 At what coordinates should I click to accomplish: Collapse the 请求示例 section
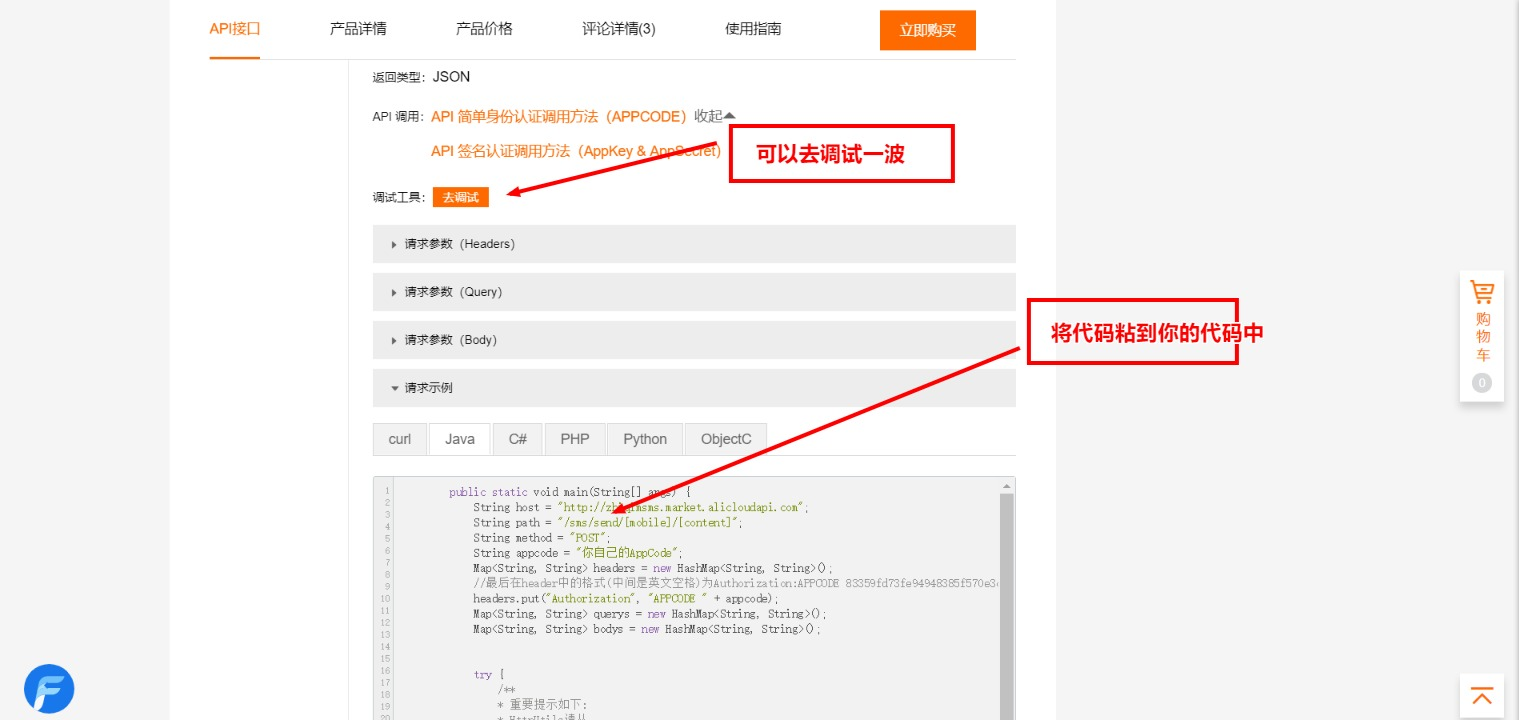point(694,388)
